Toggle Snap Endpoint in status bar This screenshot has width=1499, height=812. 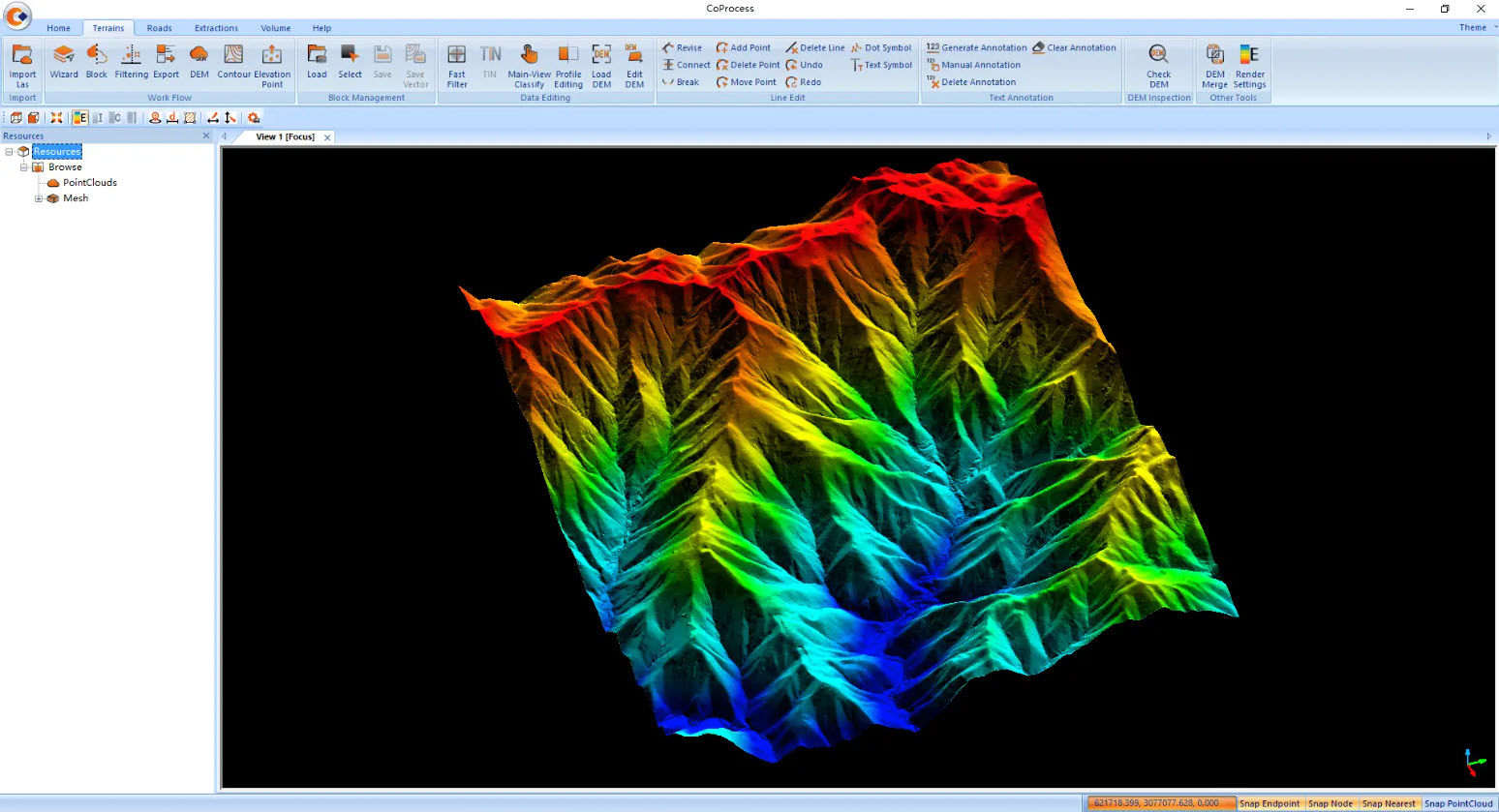coord(1270,803)
